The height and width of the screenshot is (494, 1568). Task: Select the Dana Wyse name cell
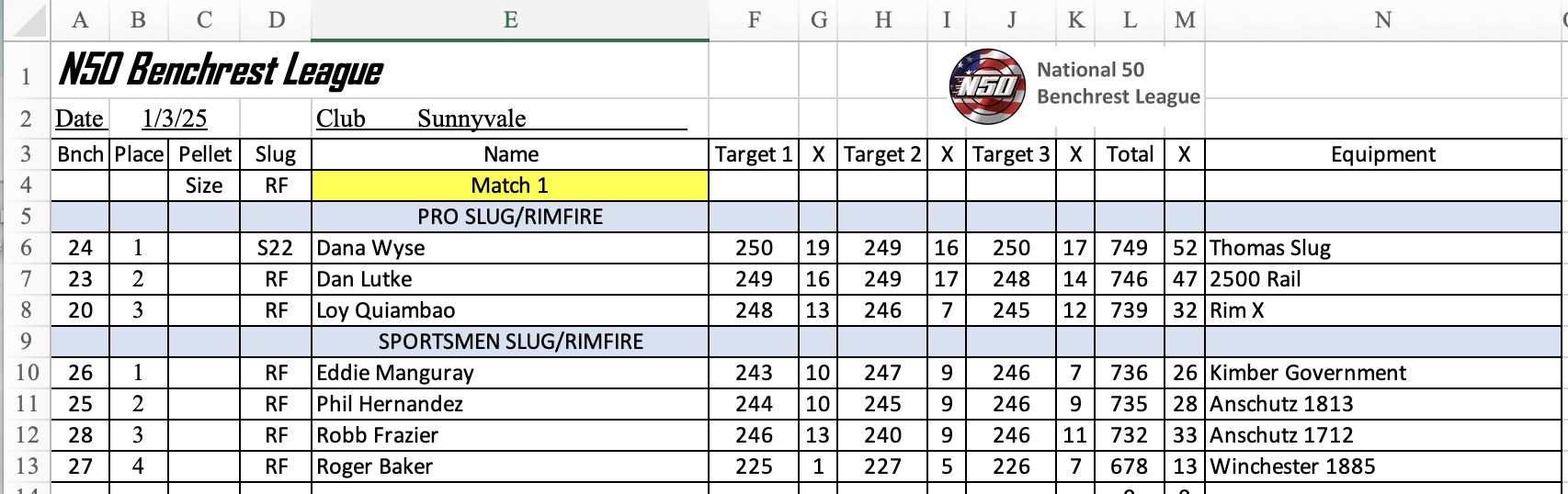click(510, 248)
